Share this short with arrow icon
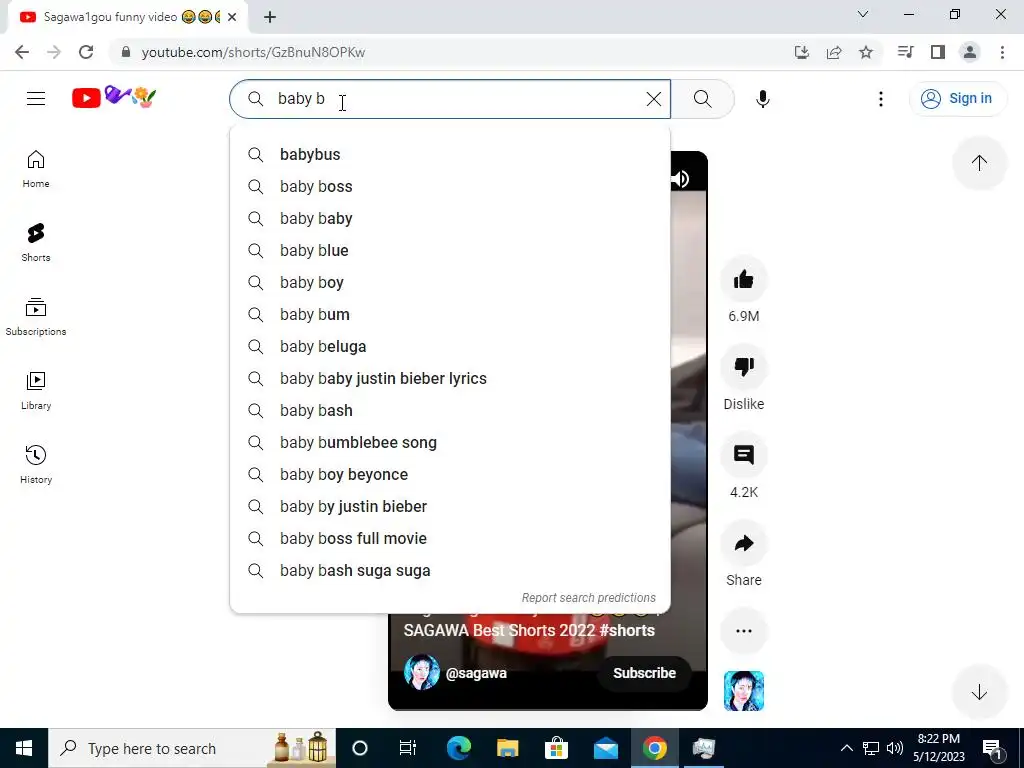1024x768 pixels. (743, 543)
